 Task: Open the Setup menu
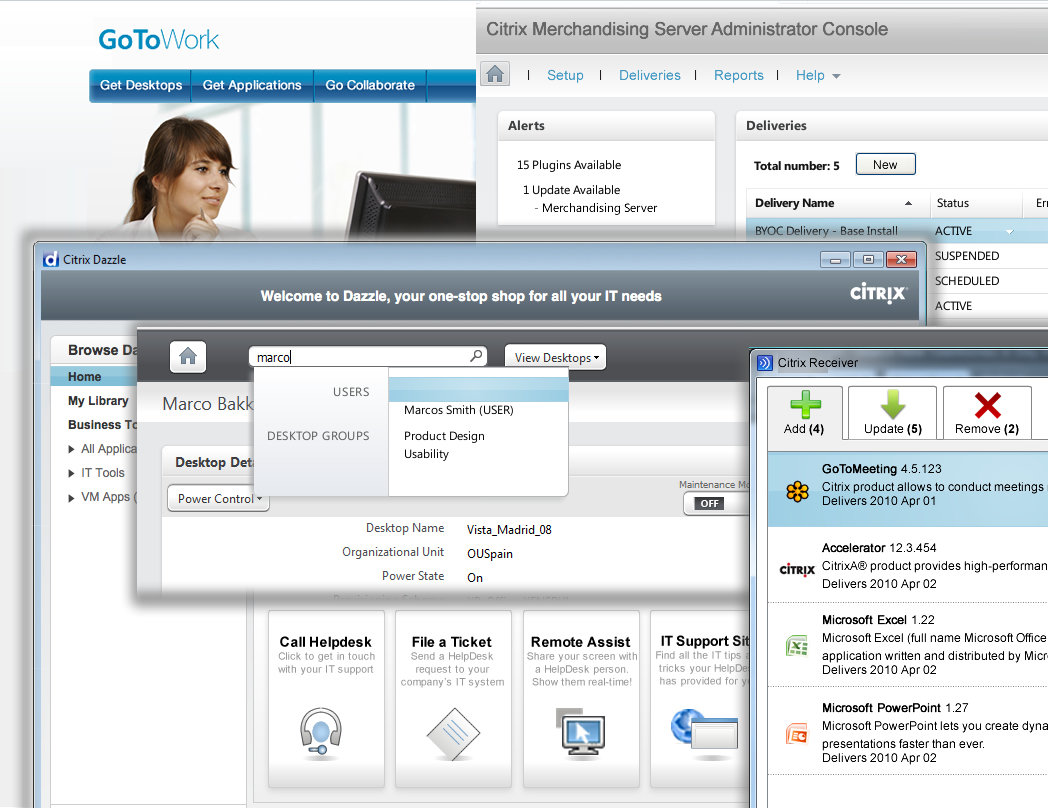565,76
